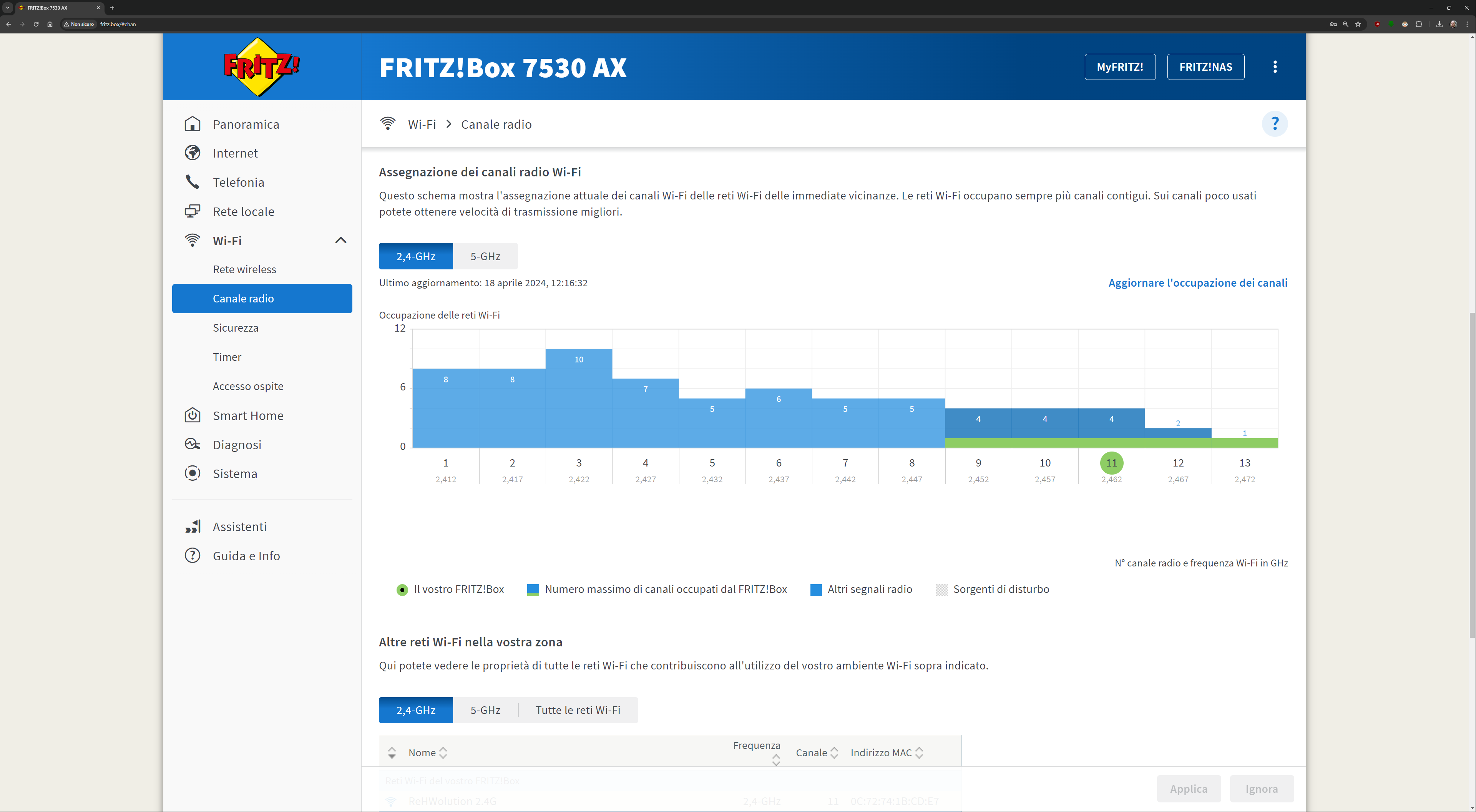Image resolution: width=1476 pixels, height=812 pixels.
Task: Open Smart Home via the power icon
Action: [x=193, y=415]
